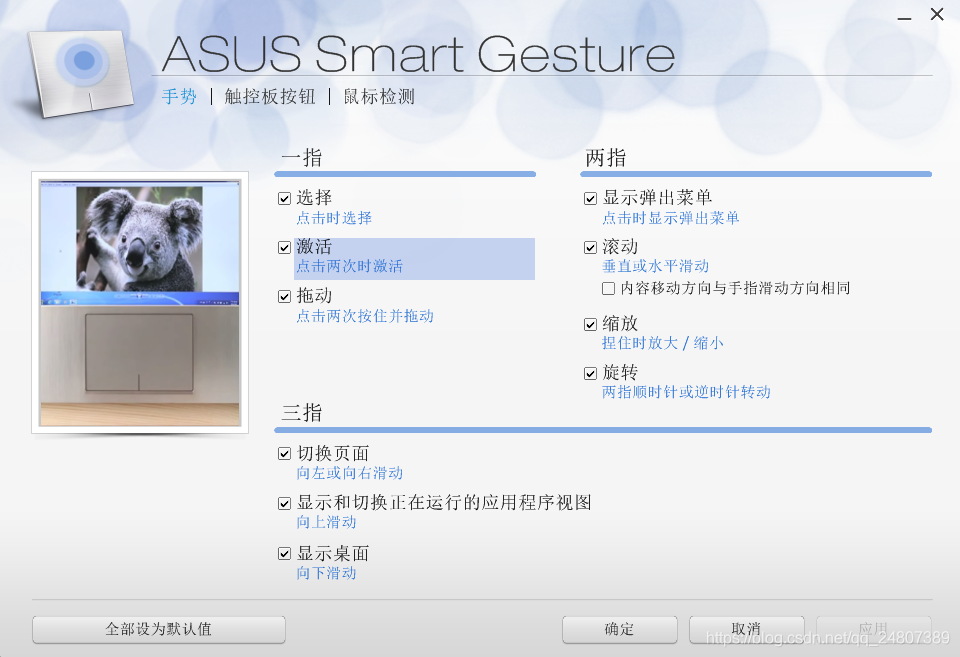Click the 取消 button
This screenshot has height=657, width=960.
click(x=746, y=629)
